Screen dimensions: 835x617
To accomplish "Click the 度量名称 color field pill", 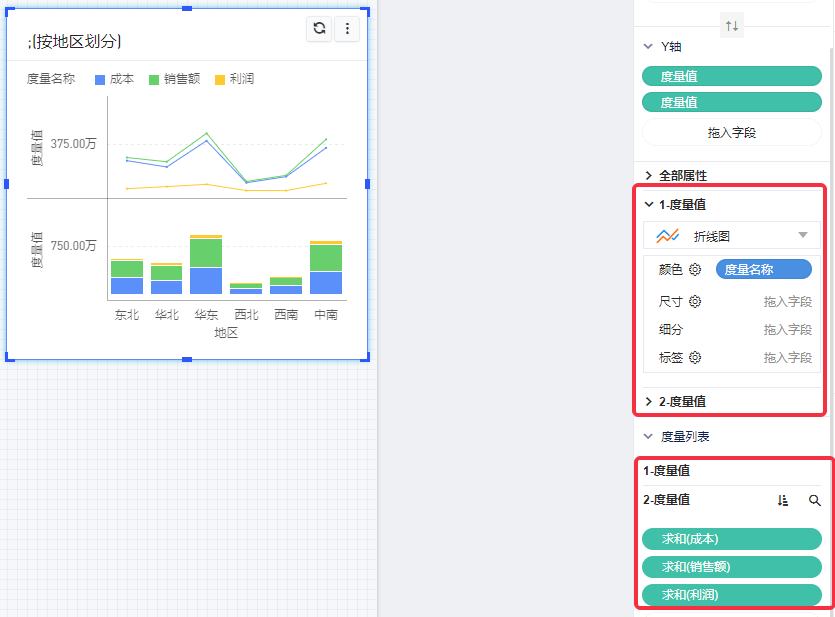I will (x=763, y=270).
